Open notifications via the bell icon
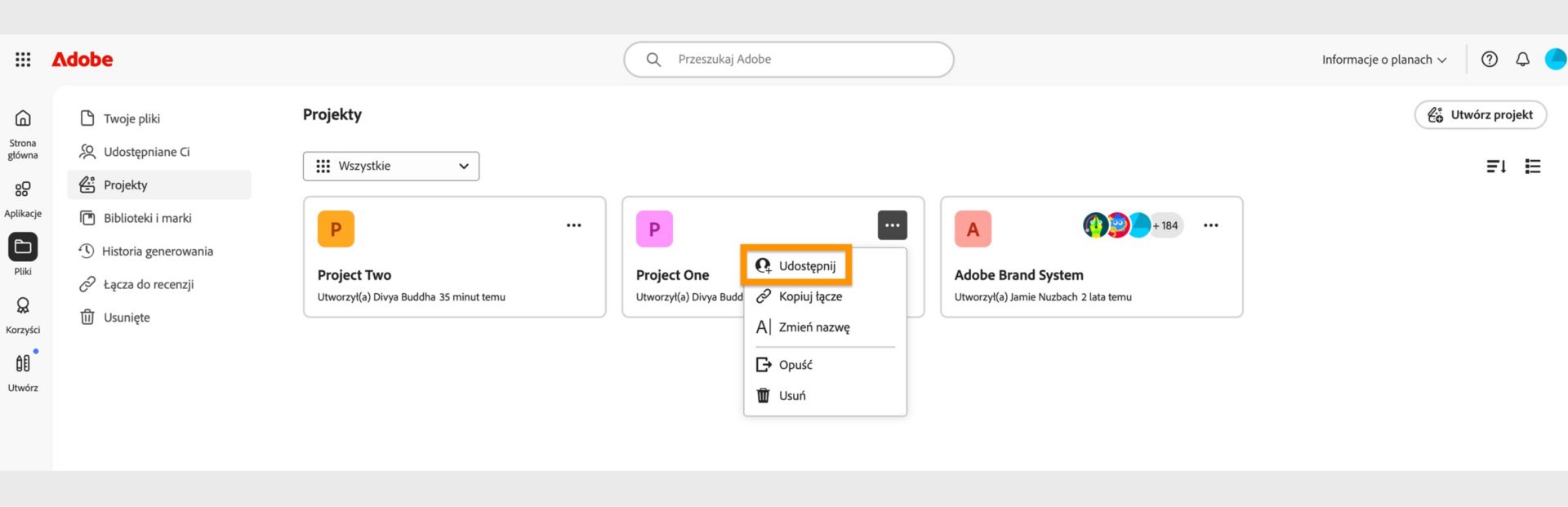Image resolution: width=1568 pixels, height=507 pixels. (1522, 59)
